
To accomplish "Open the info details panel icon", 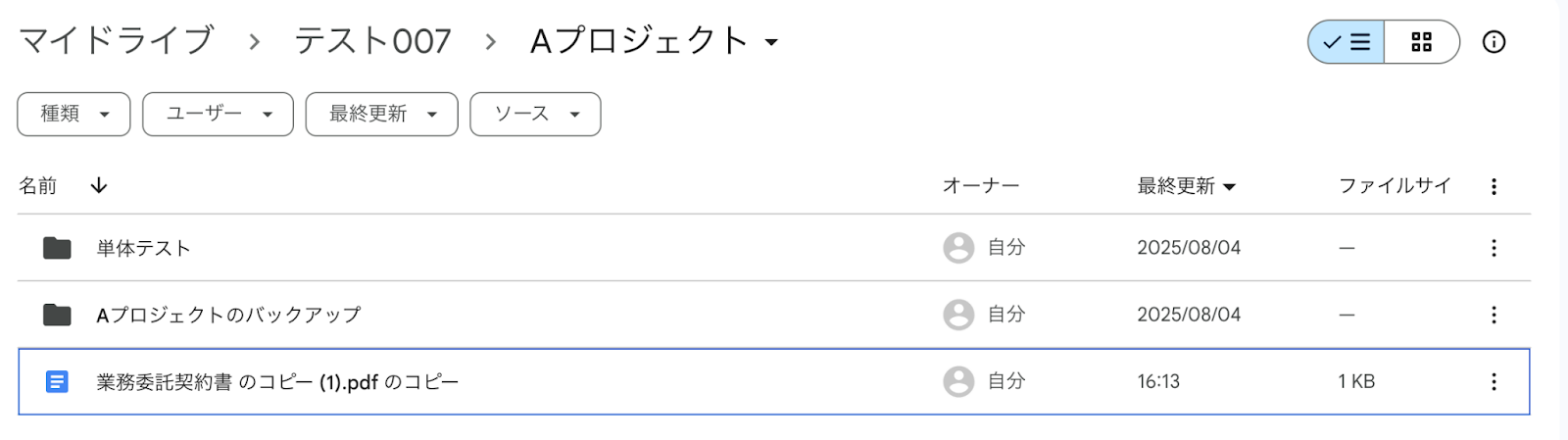I will (x=1494, y=42).
